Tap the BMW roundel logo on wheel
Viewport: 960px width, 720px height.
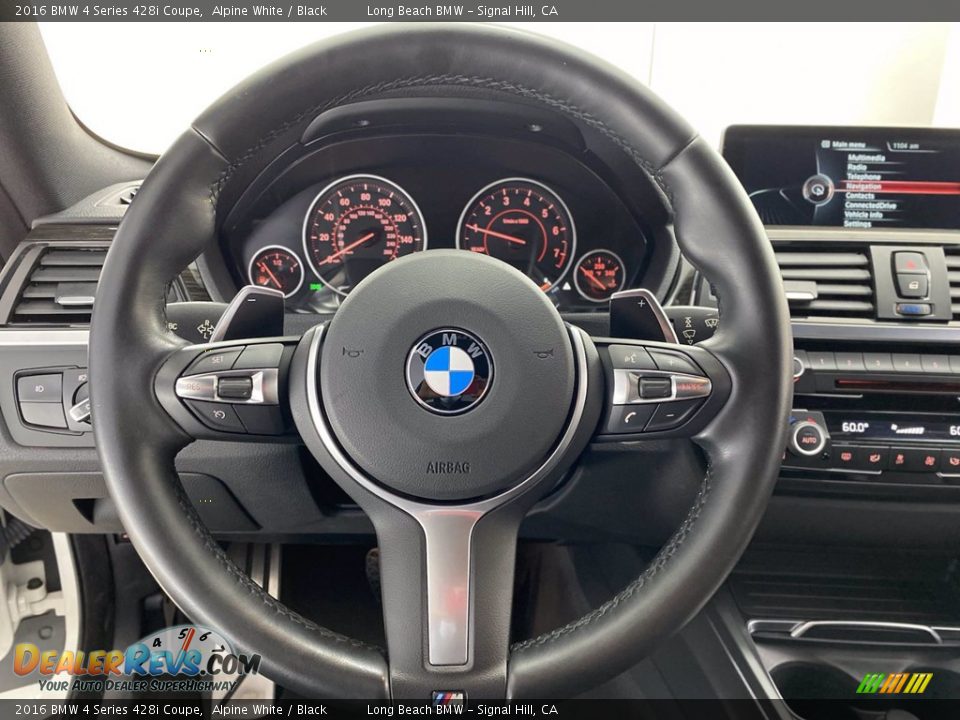pos(449,371)
